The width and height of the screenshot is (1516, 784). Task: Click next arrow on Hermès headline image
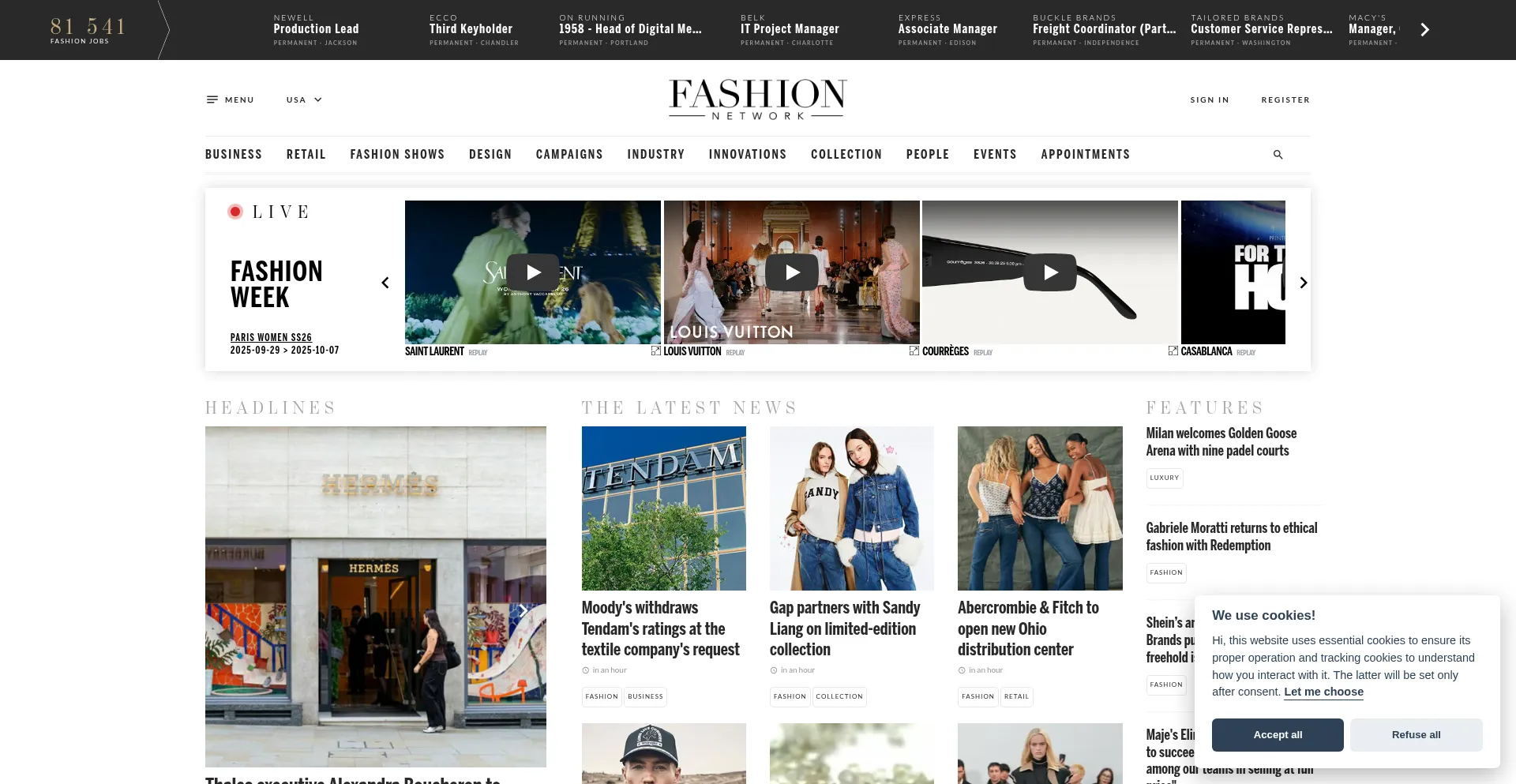pyautogui.click(x=523, y=610)
